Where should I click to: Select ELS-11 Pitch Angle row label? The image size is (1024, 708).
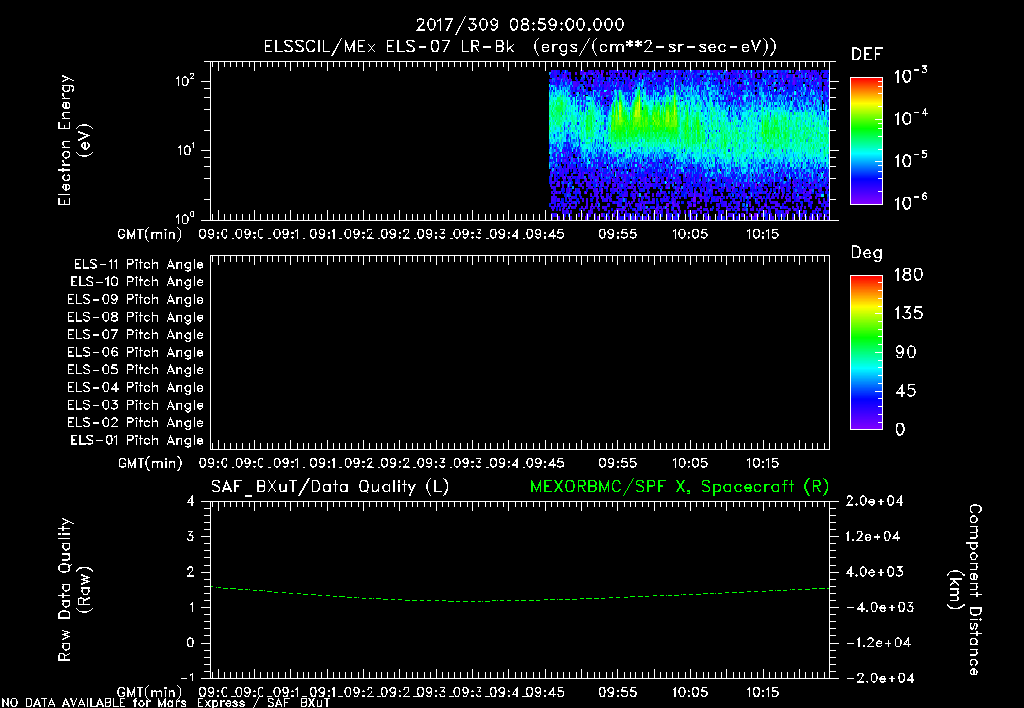point(138,265)
